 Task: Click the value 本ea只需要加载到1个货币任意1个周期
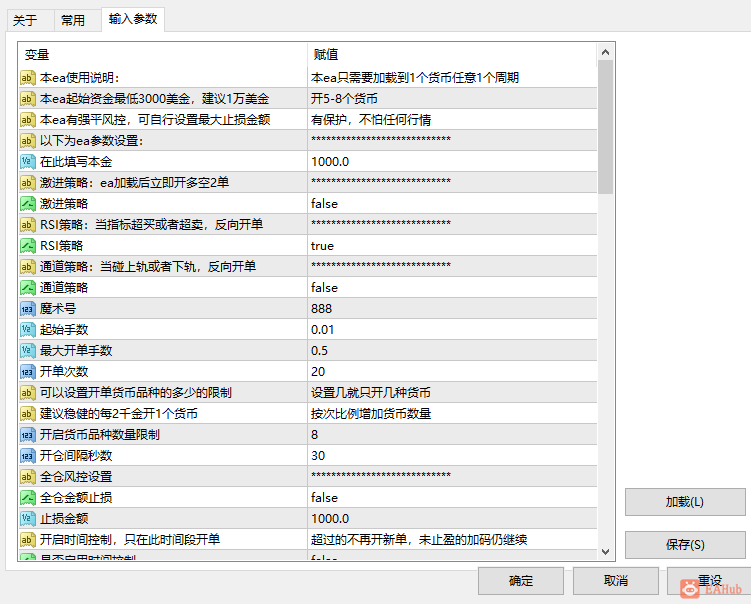tap(415, 78)
